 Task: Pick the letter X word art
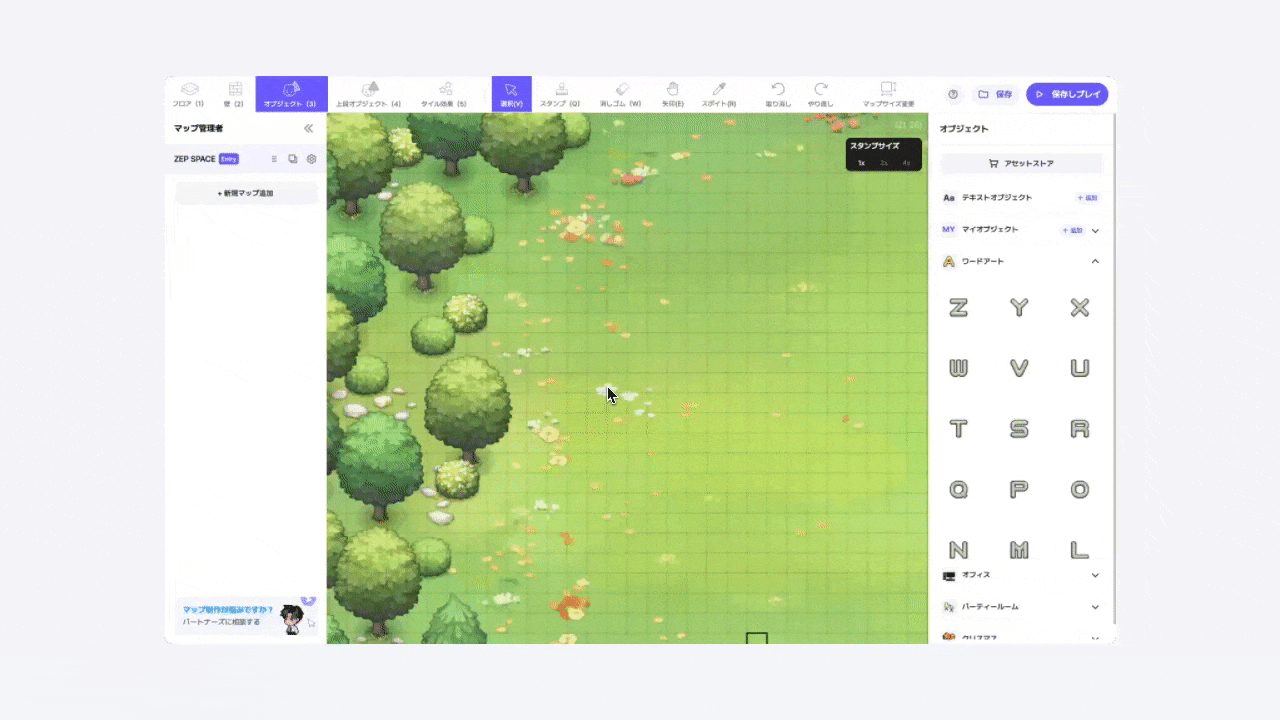[x=1080, y=308]
